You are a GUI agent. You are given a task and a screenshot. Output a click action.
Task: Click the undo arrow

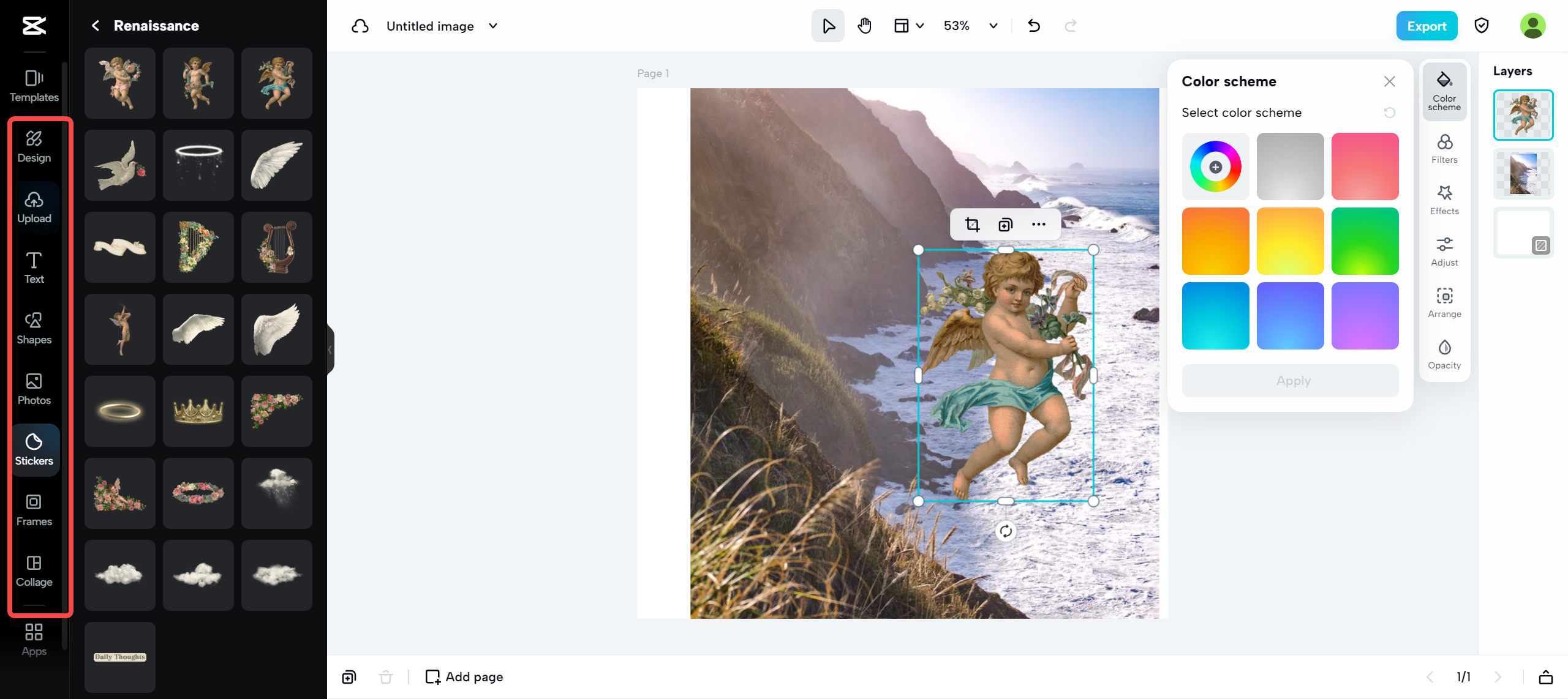coord(1034,26)
